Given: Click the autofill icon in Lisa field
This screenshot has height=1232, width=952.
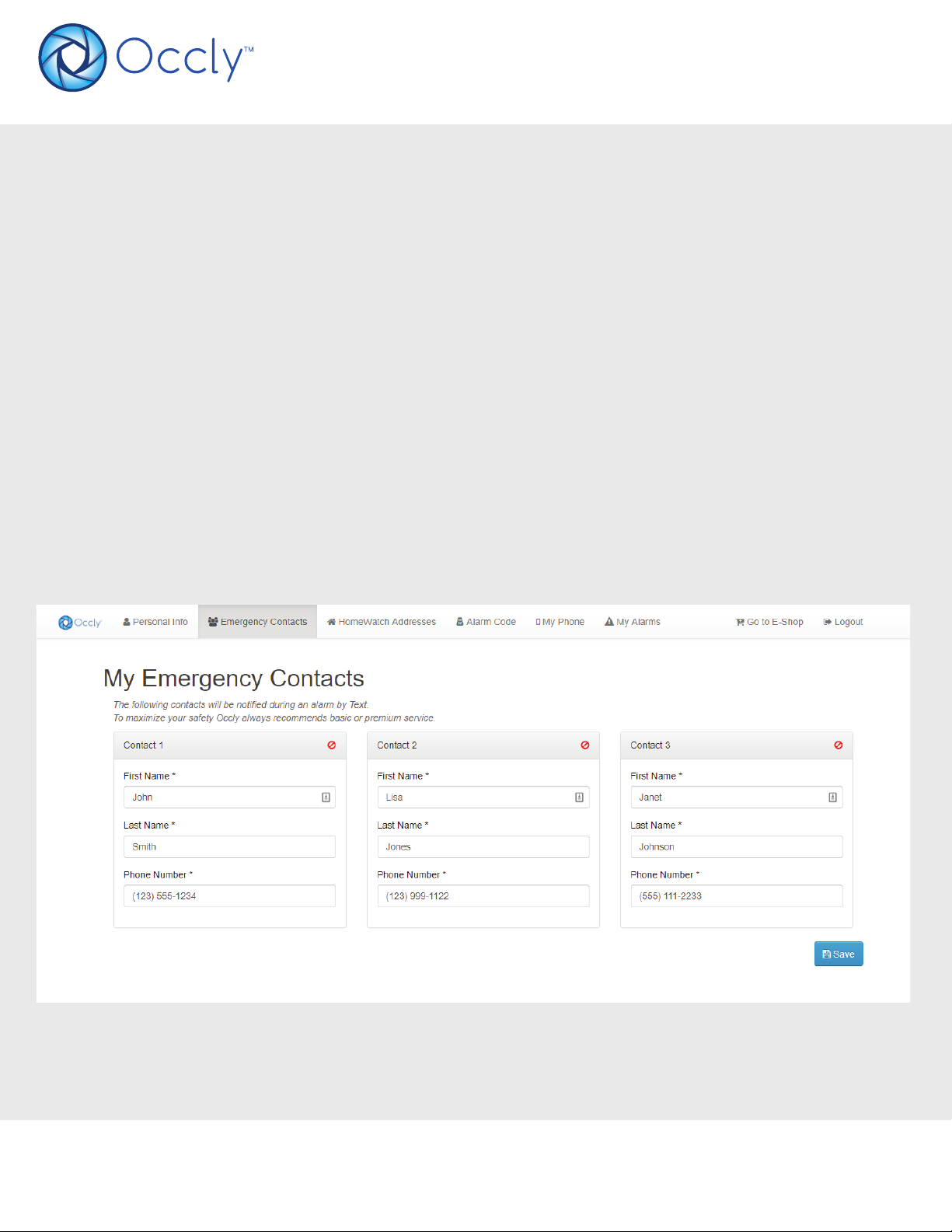Looking at the screenshot, I should tap(579, 797).
